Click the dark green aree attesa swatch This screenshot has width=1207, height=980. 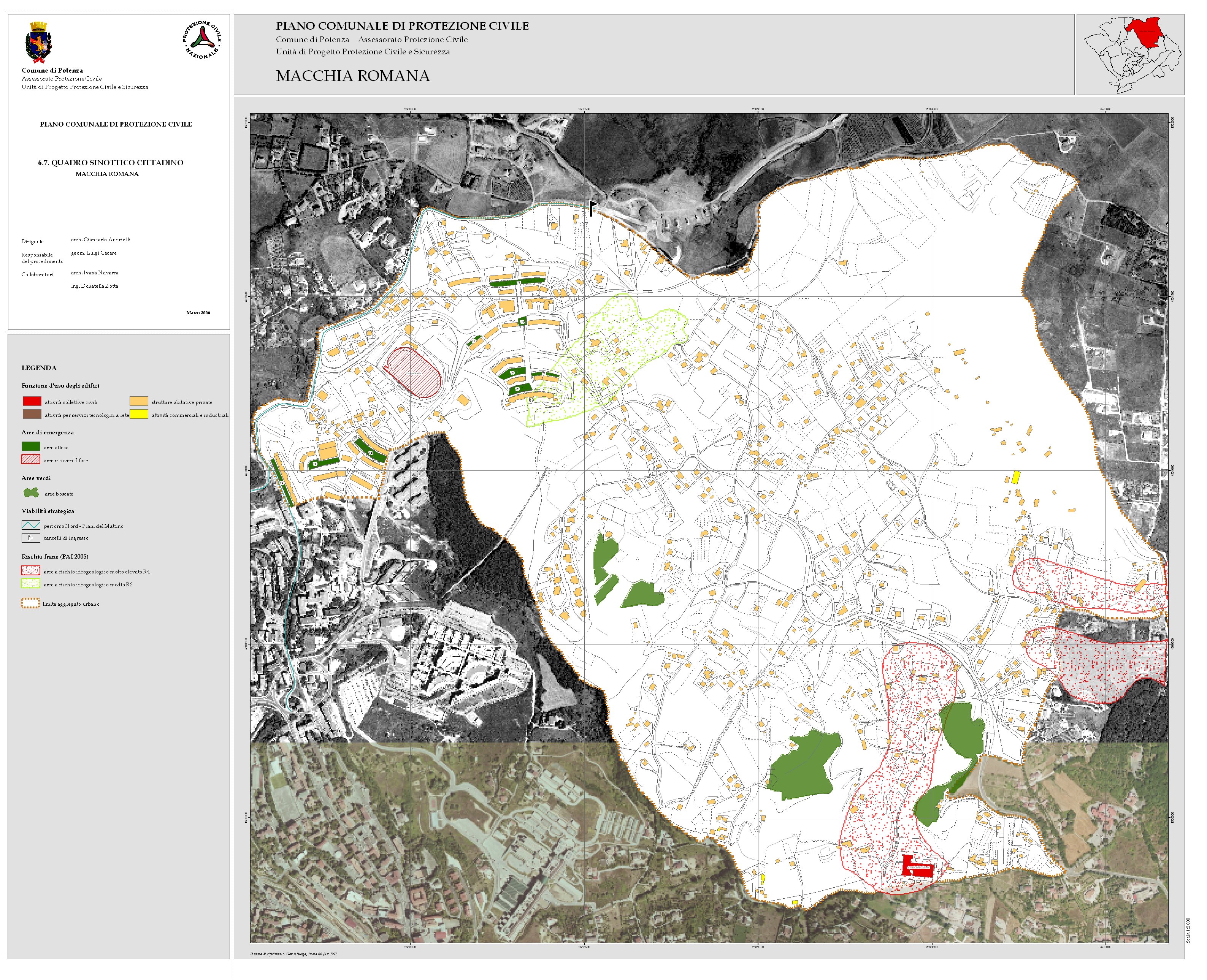[x=30, y=446]
